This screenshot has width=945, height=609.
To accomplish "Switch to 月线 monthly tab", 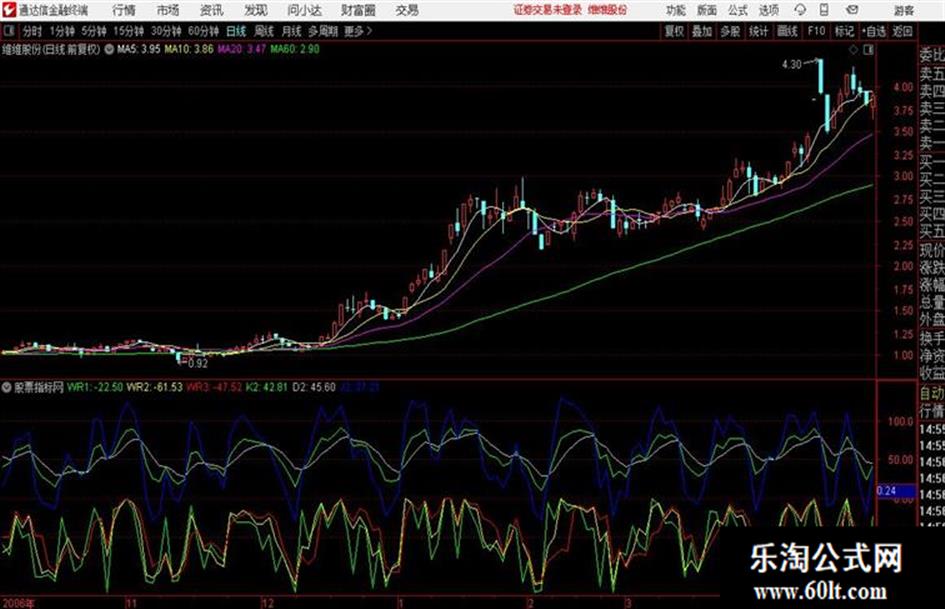I will (x=291, y=31).
